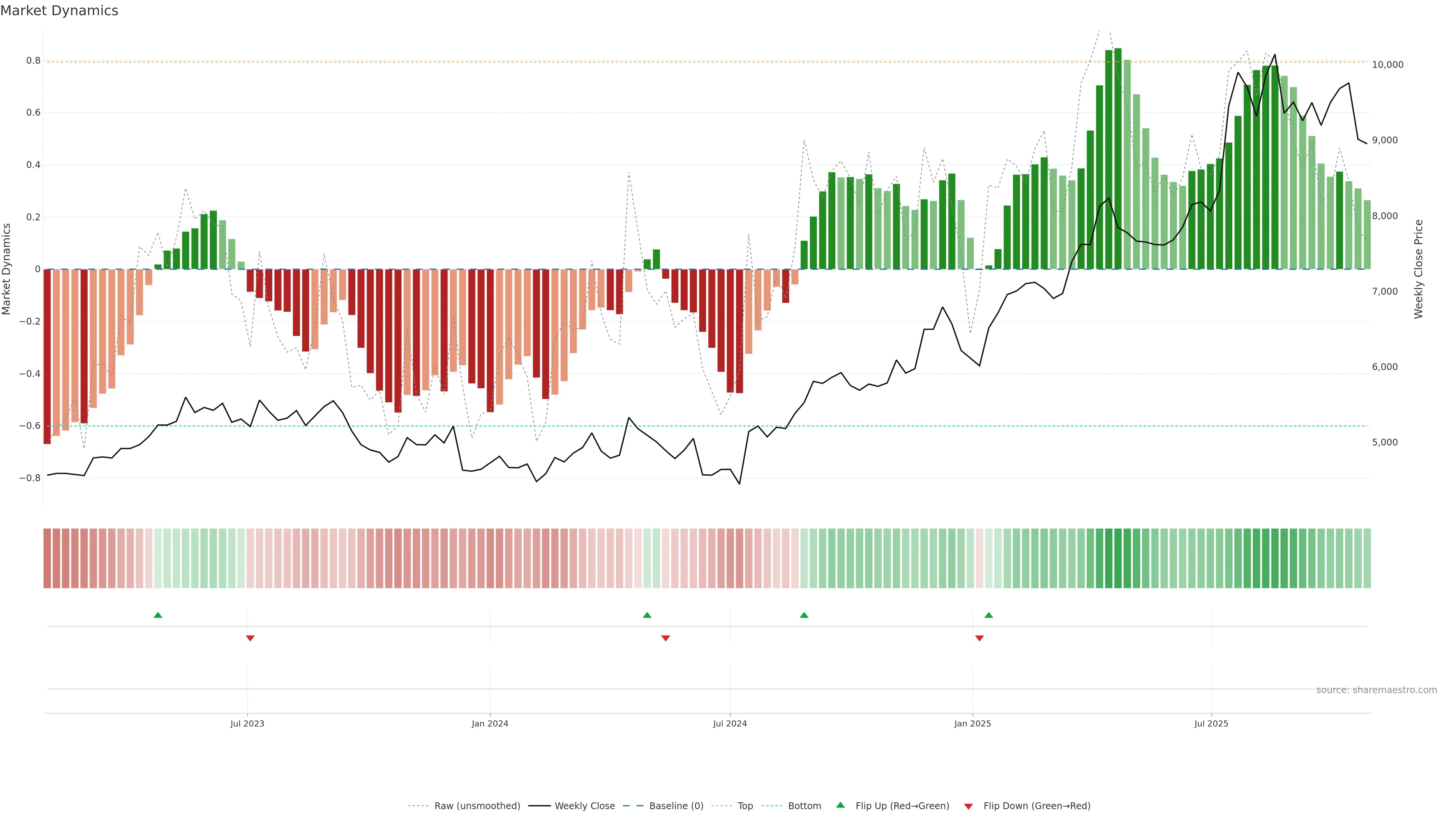Click the Market Dynamics chart title
Screen dimensions: 1456x819
click(x=60, y=11)
